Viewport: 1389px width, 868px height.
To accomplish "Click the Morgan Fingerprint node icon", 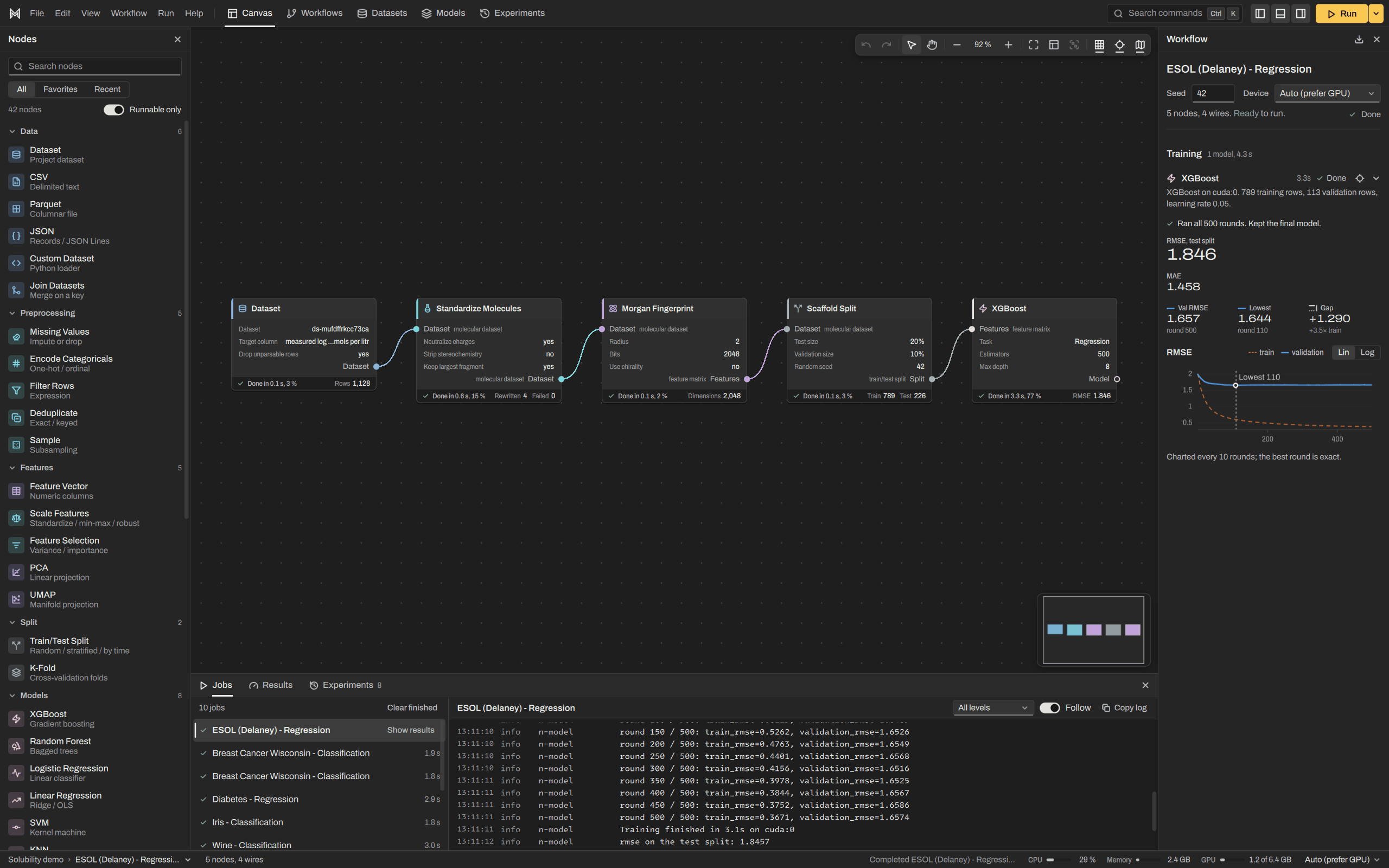I will point(613,308).
